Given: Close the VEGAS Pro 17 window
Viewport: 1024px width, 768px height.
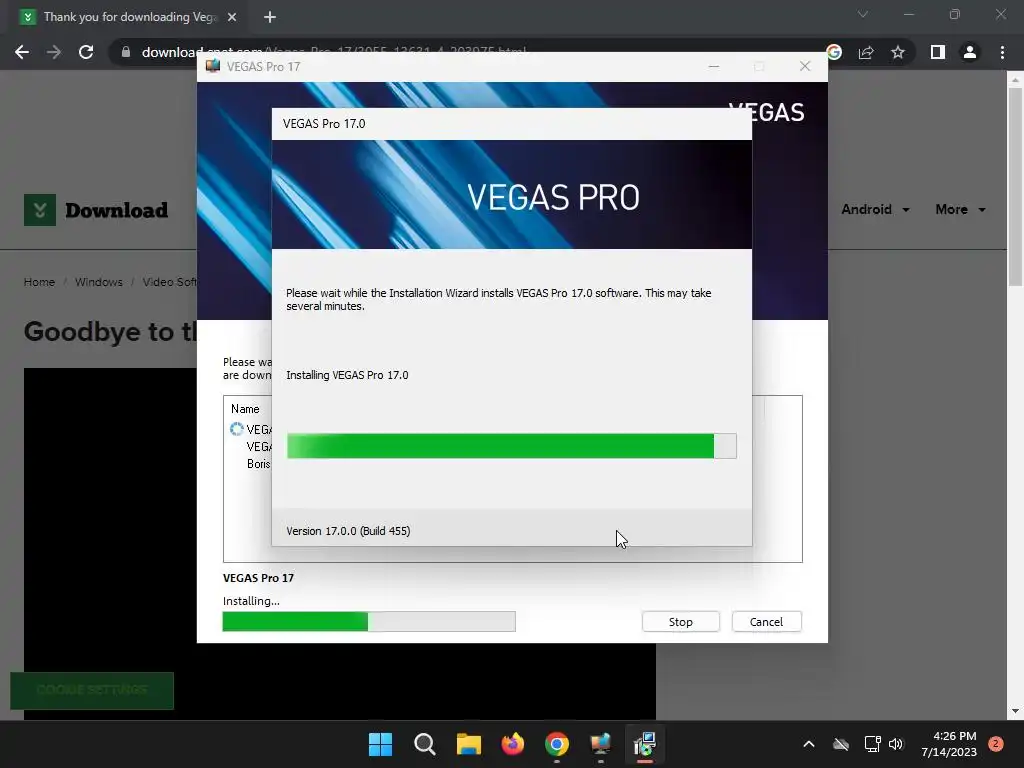Looking at the screenshot, I should (x=805, y=67).
